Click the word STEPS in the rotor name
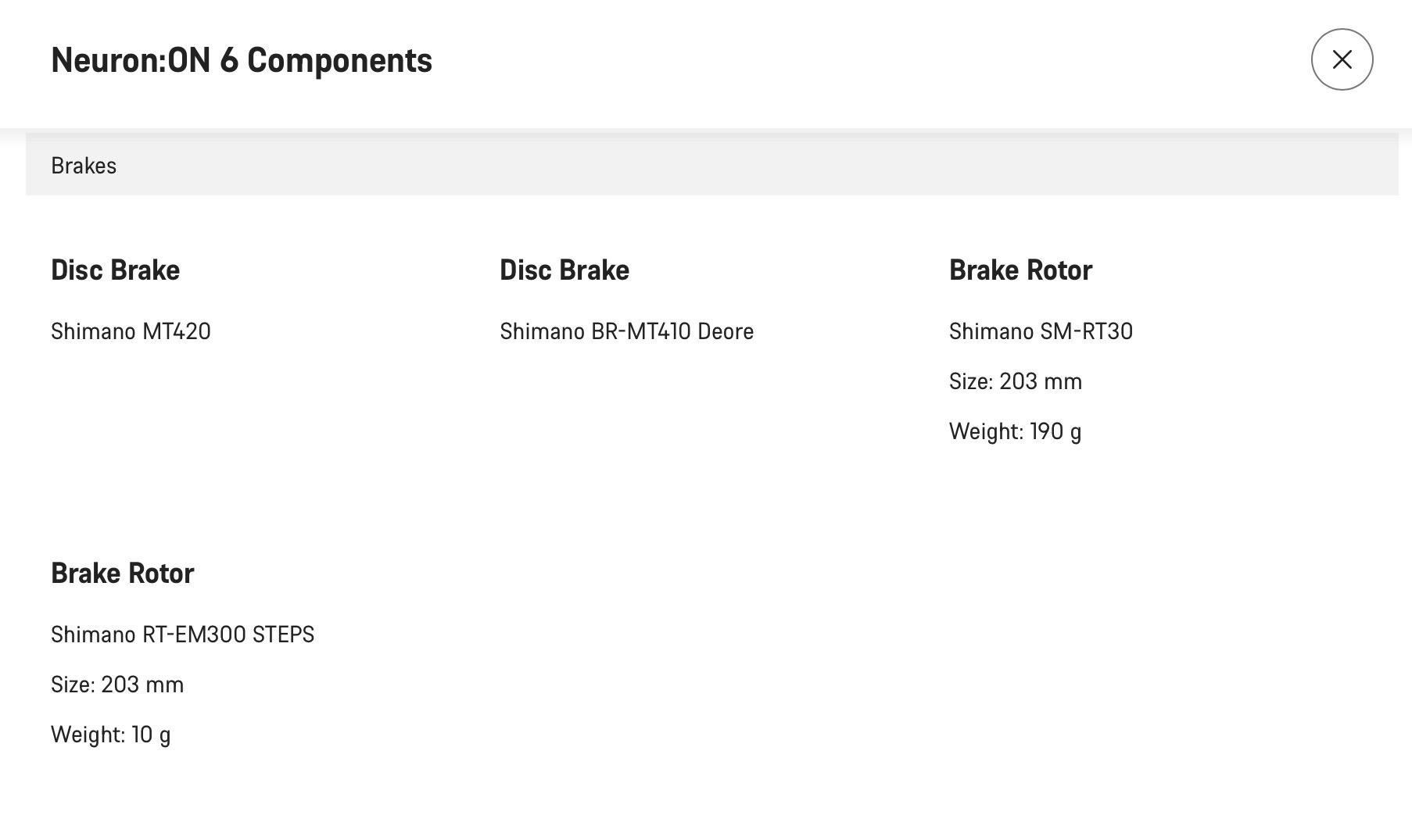Image resolution: width=1412 pixels, height=840 pixels. 283,634
